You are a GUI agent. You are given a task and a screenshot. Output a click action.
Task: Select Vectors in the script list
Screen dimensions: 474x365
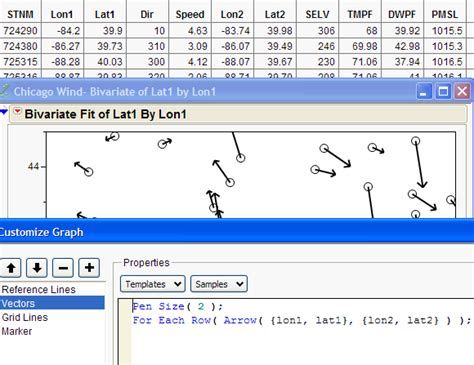tap(52, 303)
